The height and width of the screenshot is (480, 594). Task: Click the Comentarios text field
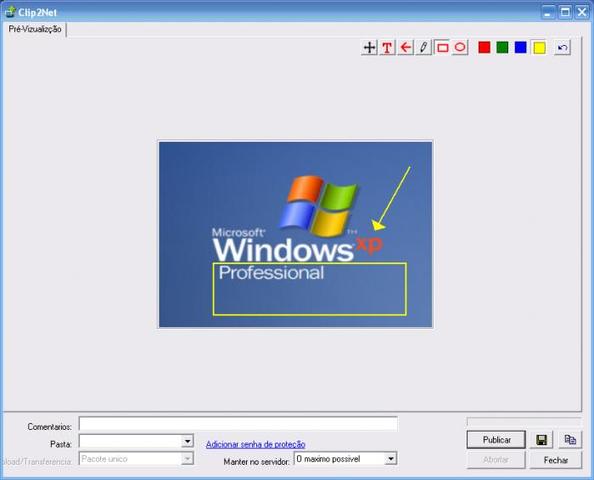[x=238, y=424]
